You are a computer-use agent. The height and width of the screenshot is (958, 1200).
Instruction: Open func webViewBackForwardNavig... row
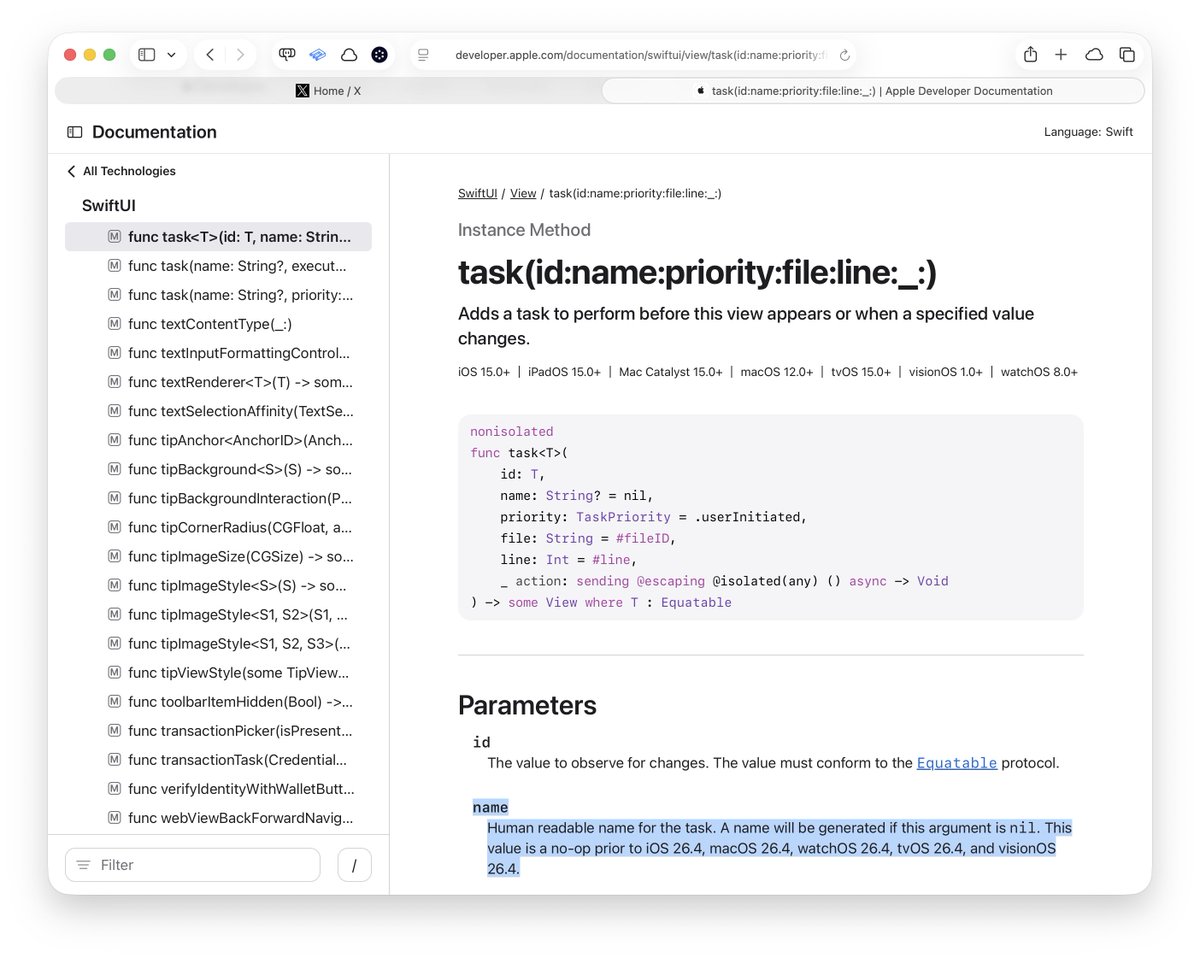218,817
